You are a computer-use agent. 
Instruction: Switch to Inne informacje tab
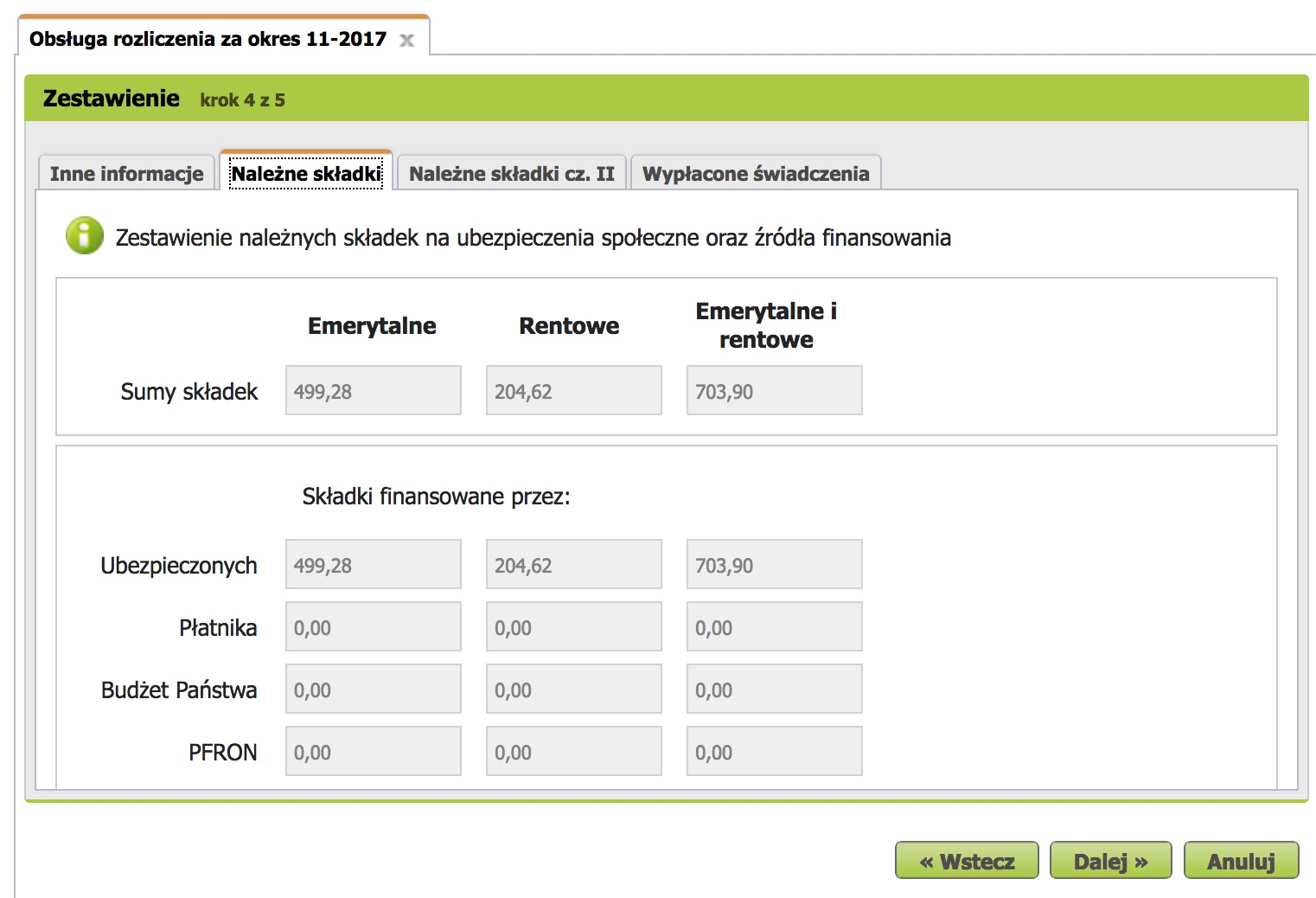pos(126,173)
